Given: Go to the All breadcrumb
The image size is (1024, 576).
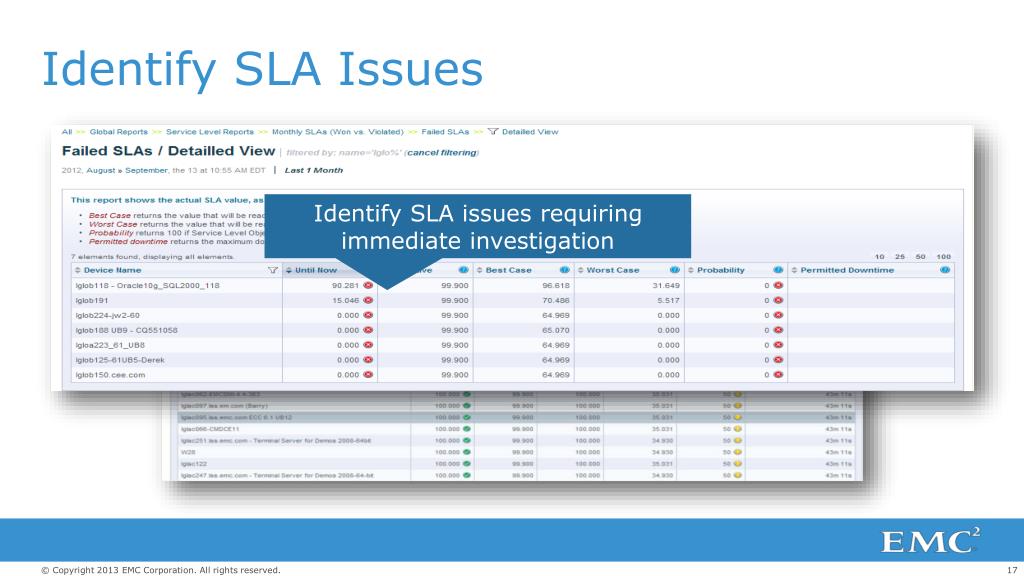Looking at the screenshot, I should [67, 132].
